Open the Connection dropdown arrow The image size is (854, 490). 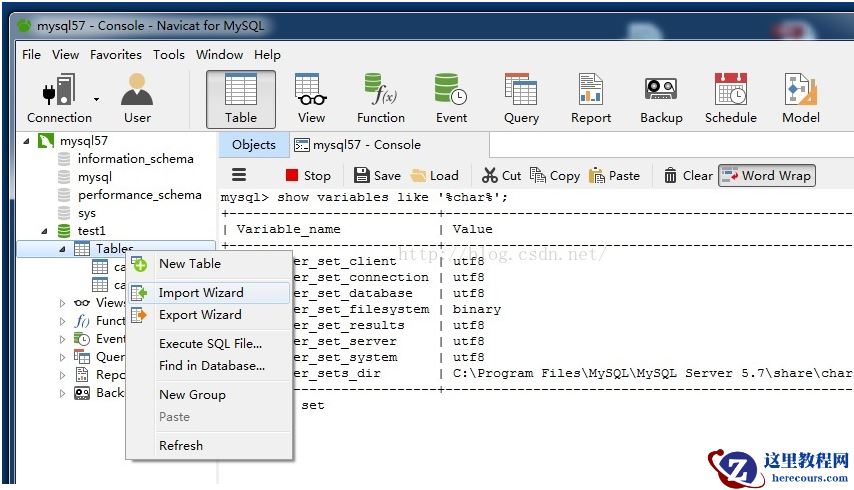click(x=96, y=99)
